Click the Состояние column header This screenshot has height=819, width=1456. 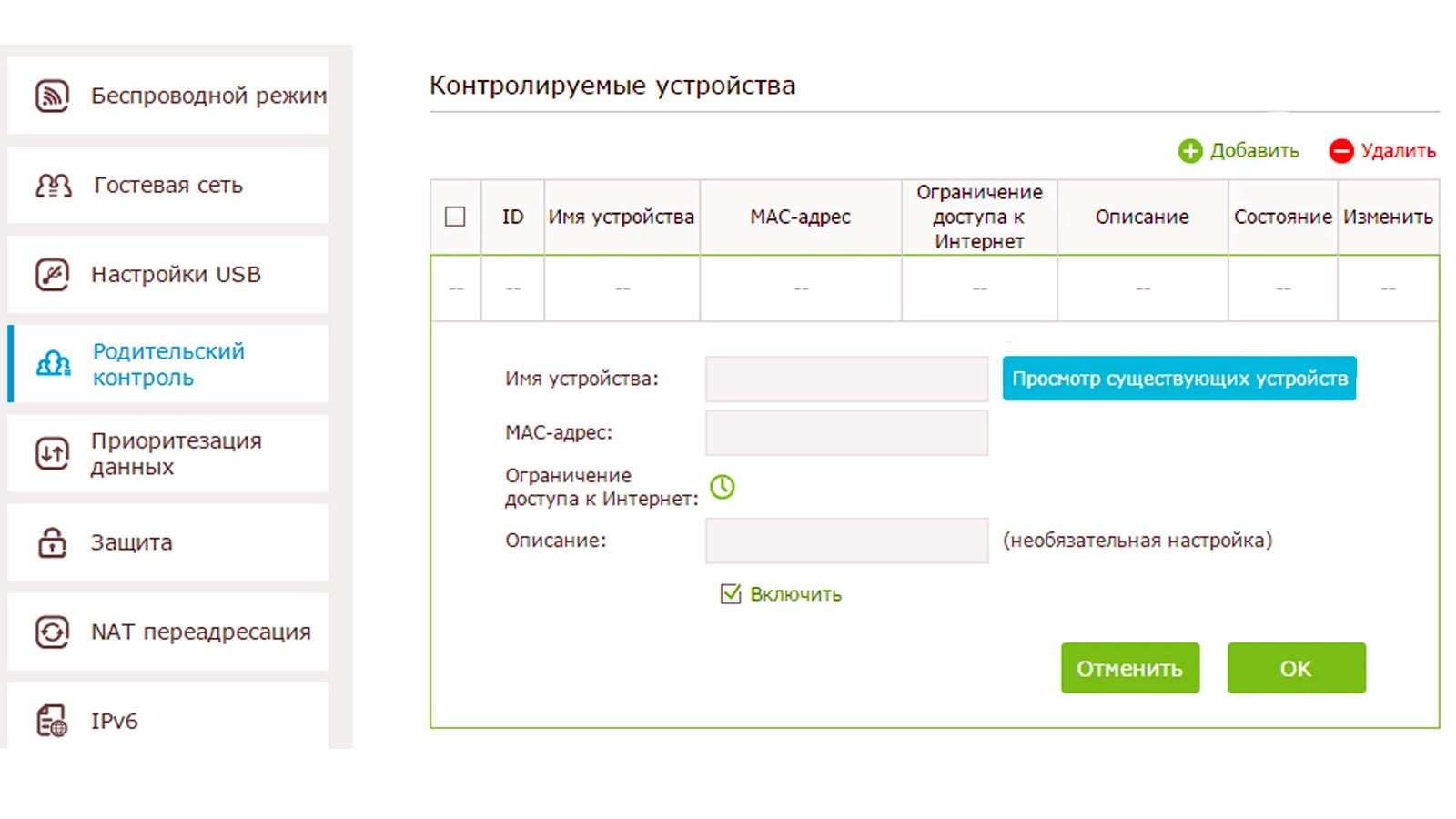(x=1283, y=217)
